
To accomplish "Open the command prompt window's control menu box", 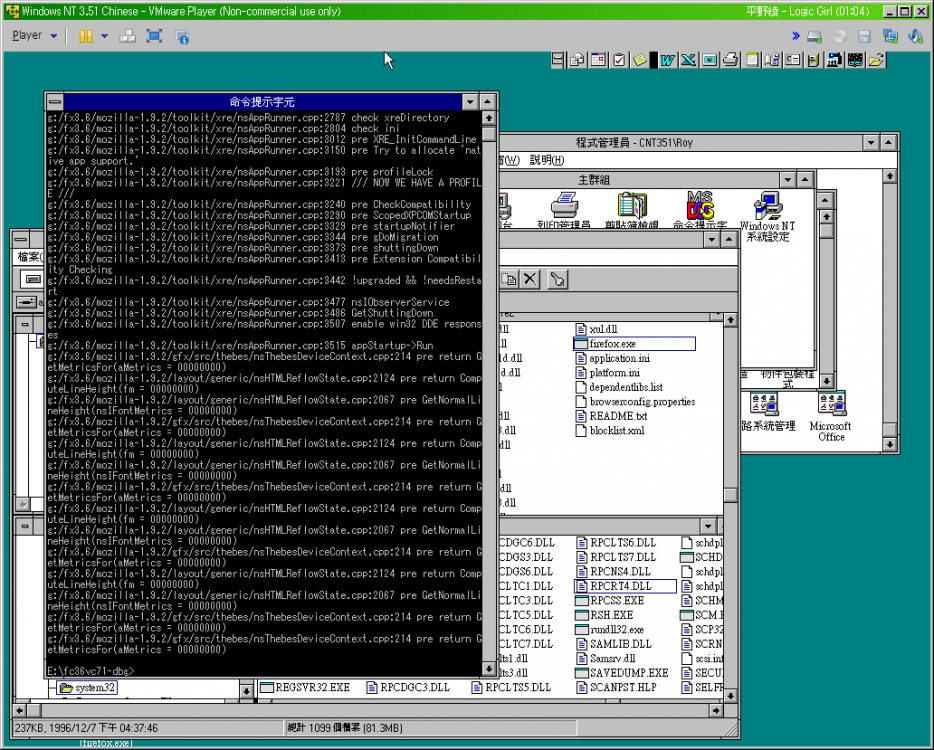I will pos(55,102).
